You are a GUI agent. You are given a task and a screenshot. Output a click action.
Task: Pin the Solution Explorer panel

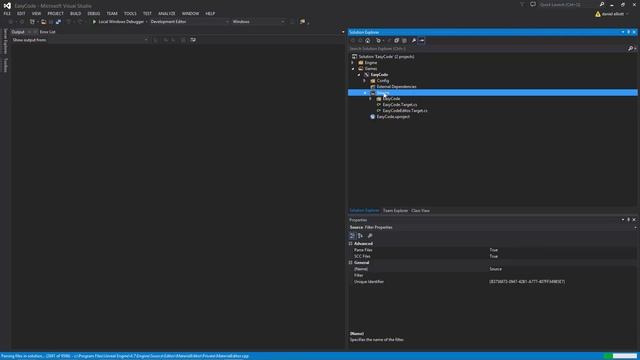tap(629, 32)
